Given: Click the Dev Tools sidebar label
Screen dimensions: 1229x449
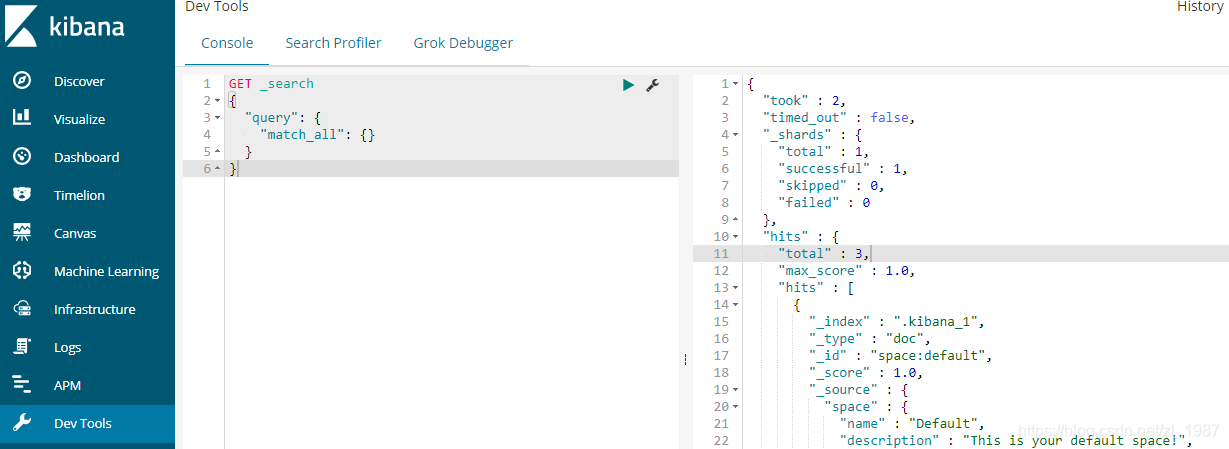Looking at the screenshot, I should pyautogui.click(x=83, y=423).
